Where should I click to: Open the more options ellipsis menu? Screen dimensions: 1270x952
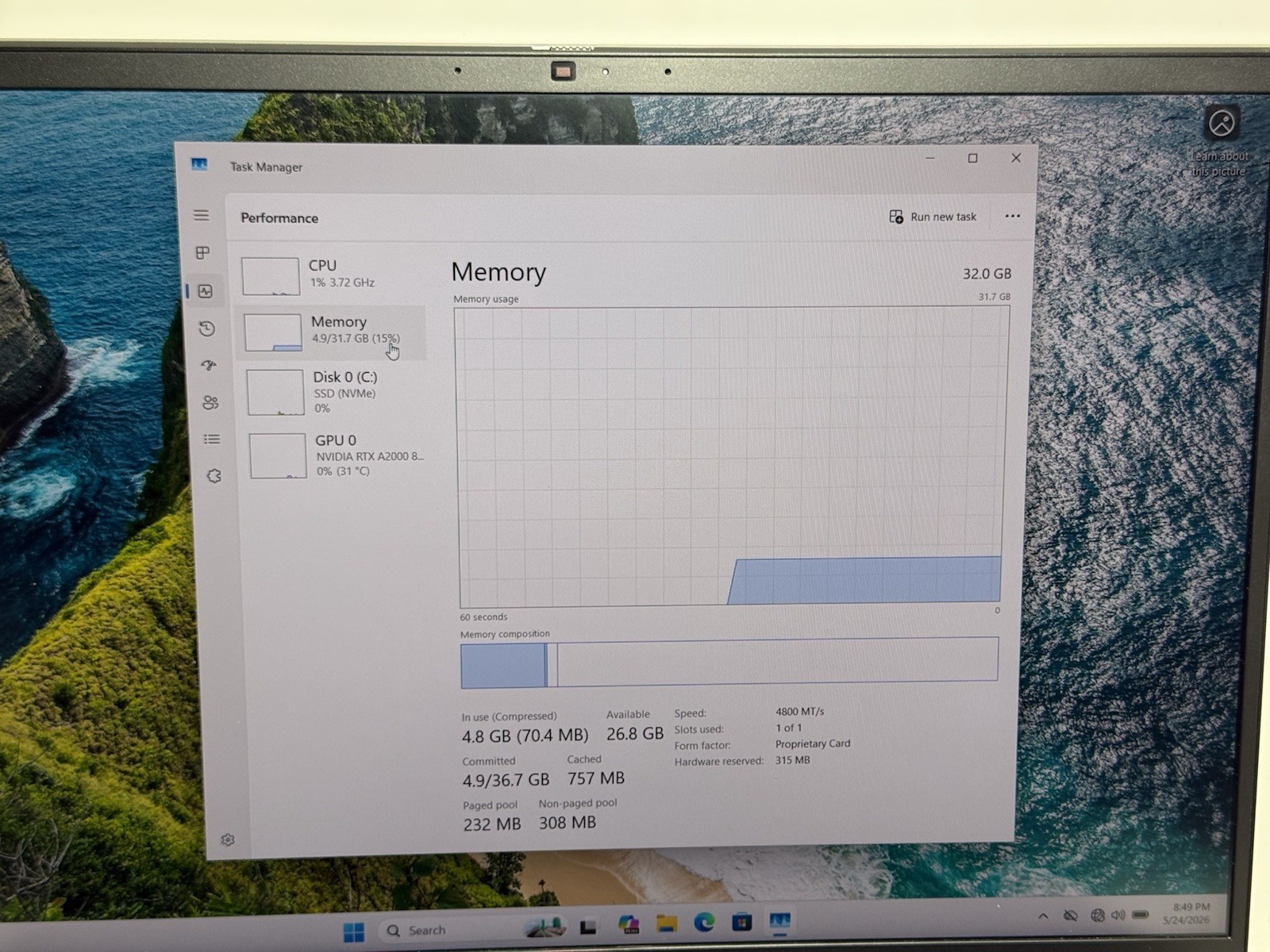pos(1013,216)
